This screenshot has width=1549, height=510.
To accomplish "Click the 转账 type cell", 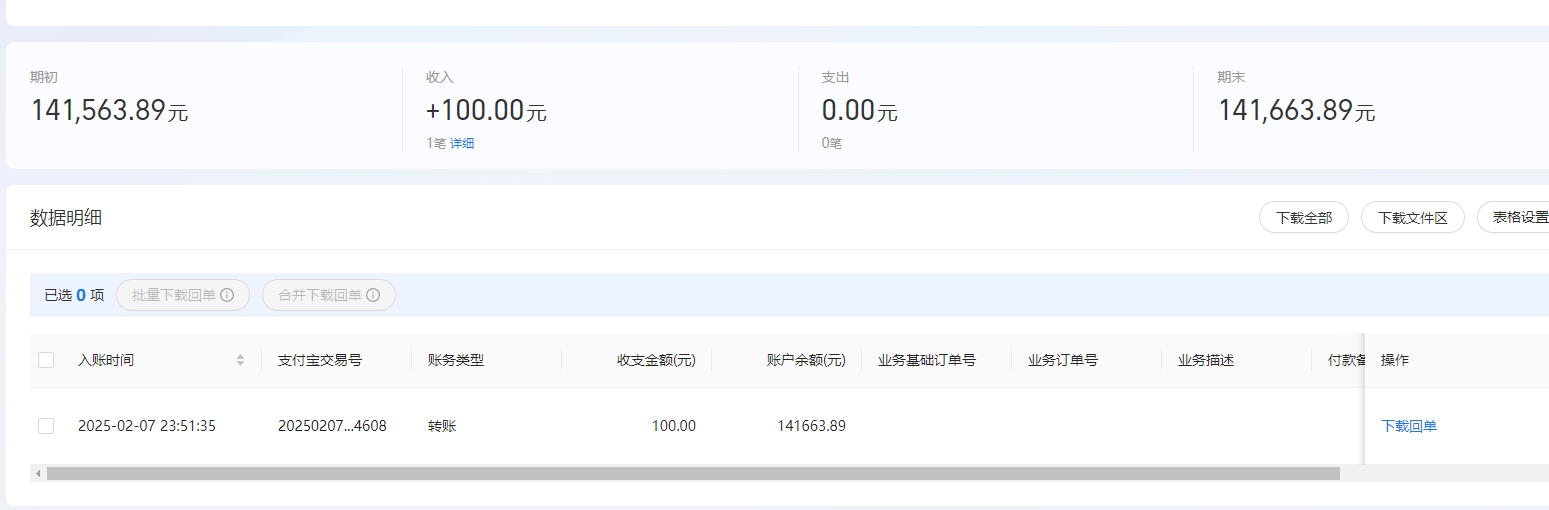I will tap(442, 426).
